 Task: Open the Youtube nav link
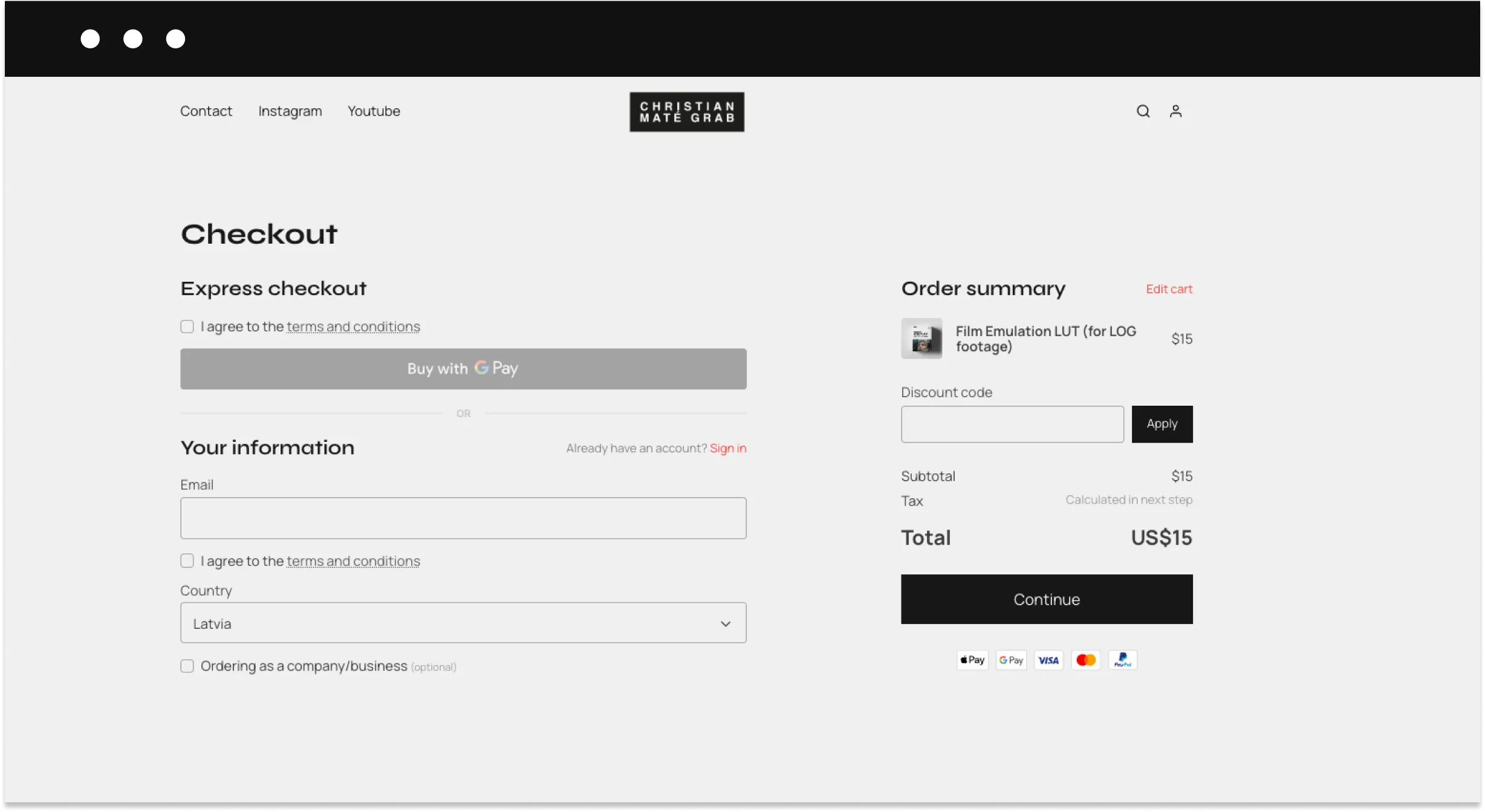[x=374, y=111]
